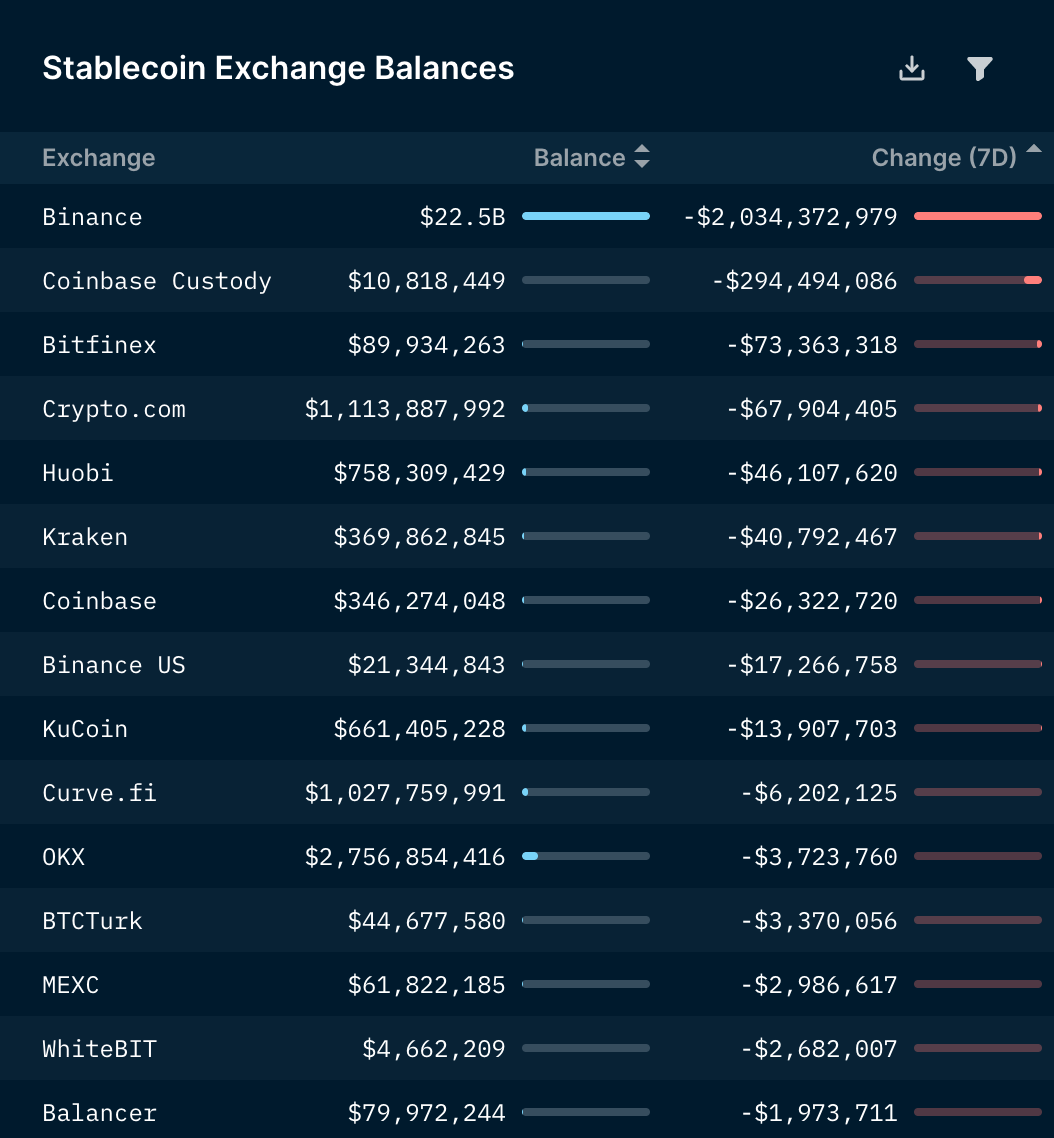The width and height of the screenshot is (1054, 1138).
Task: Select the KuCoin exchange name
Action: [x=85, y=729]
